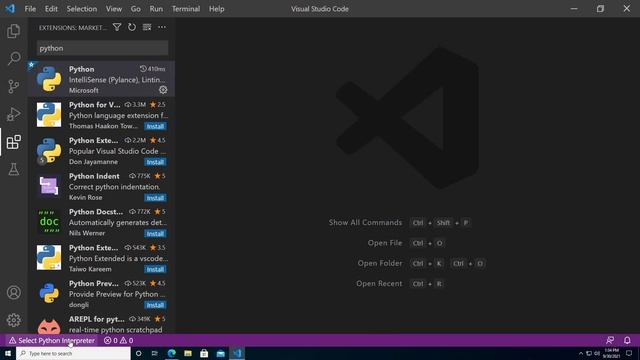Open Source Control view
This screenshot has width=640, height=360.
pos(13,86)
